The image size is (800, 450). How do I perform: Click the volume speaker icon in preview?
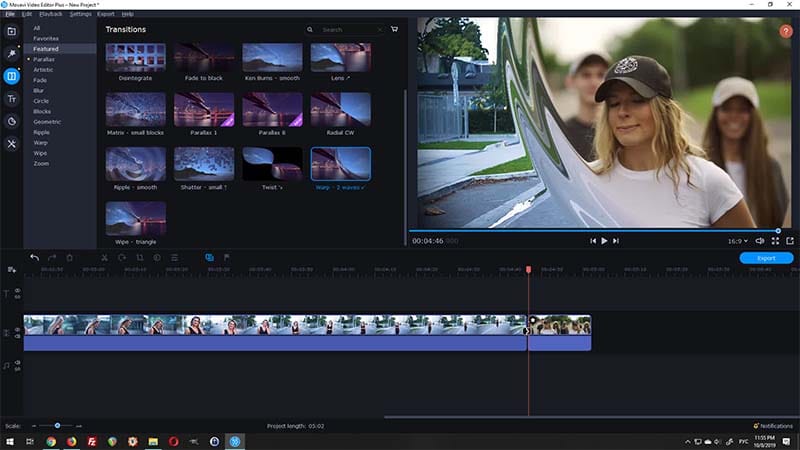pos(760,241)
